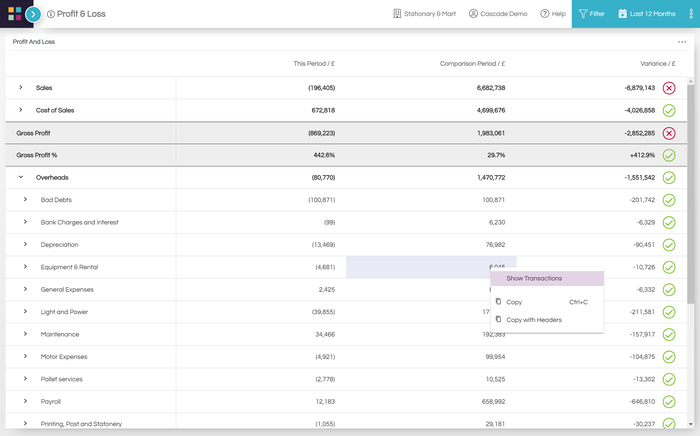Image resolution: width=700 pixels, height=436 pixels.
Task: Click green check icon in Light and Power row
Action: pos(669,312)
